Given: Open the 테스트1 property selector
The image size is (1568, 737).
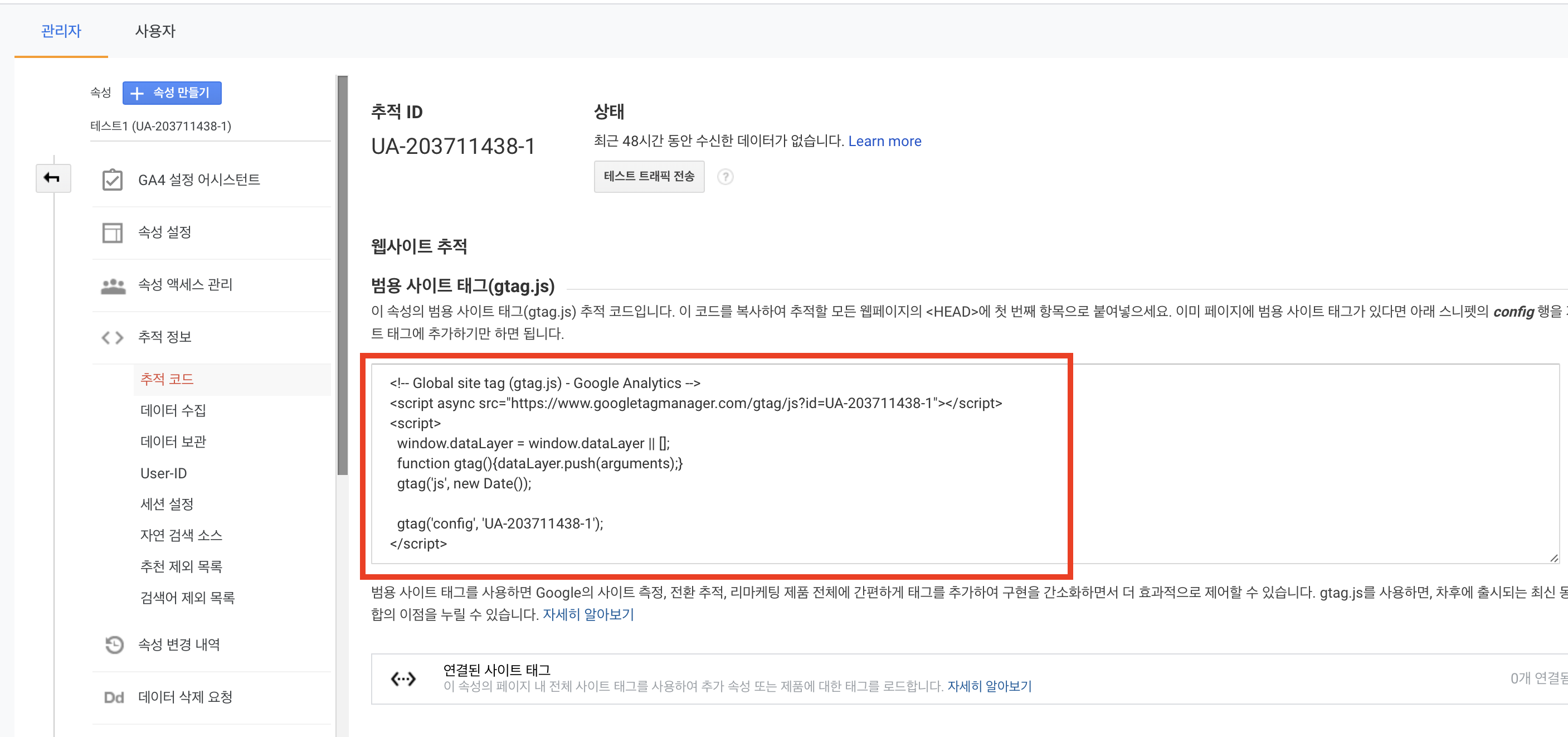Looking at the screenshot, I should click(161, 126).
